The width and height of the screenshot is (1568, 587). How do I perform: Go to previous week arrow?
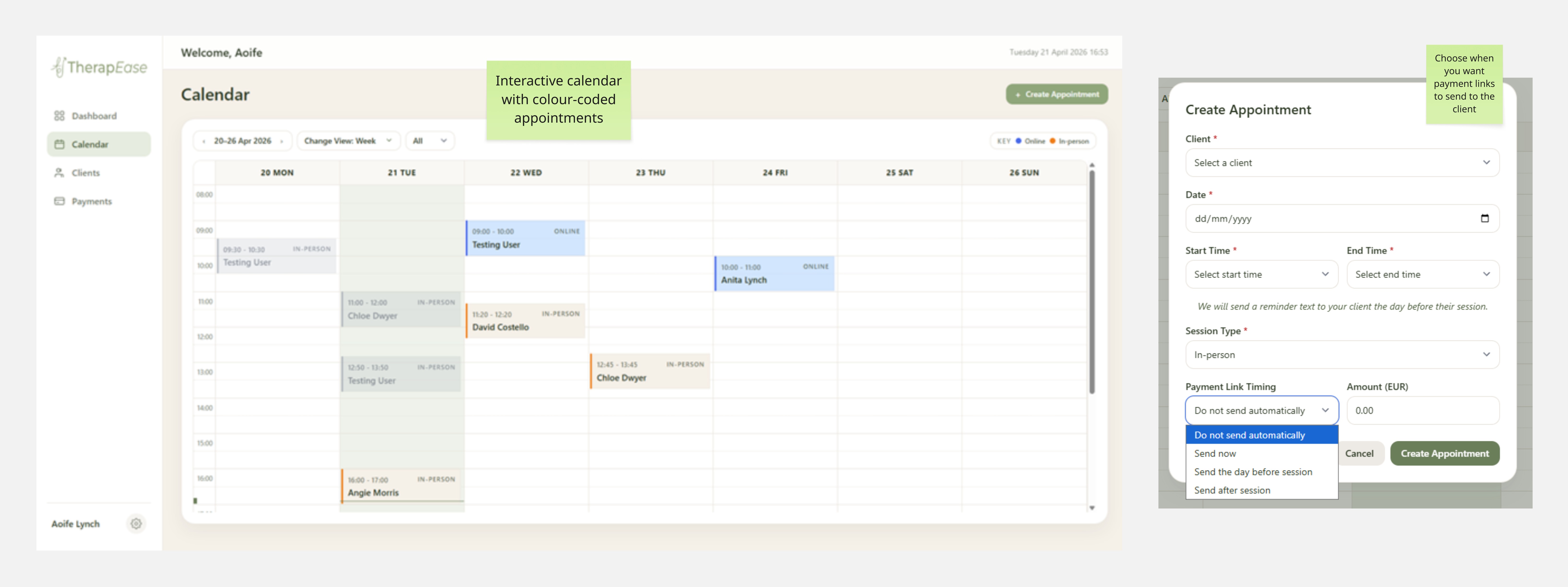click(x=203, y=141)
